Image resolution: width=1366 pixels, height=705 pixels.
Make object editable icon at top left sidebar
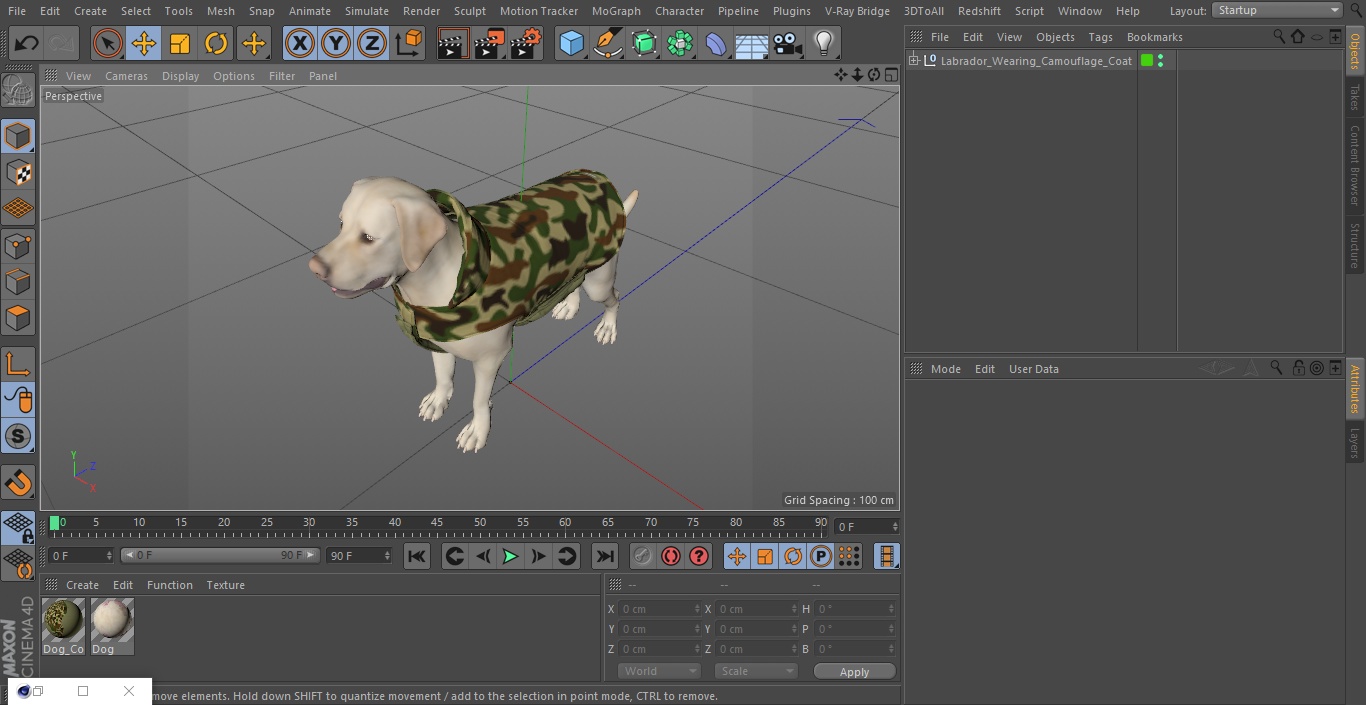point(18,90)
